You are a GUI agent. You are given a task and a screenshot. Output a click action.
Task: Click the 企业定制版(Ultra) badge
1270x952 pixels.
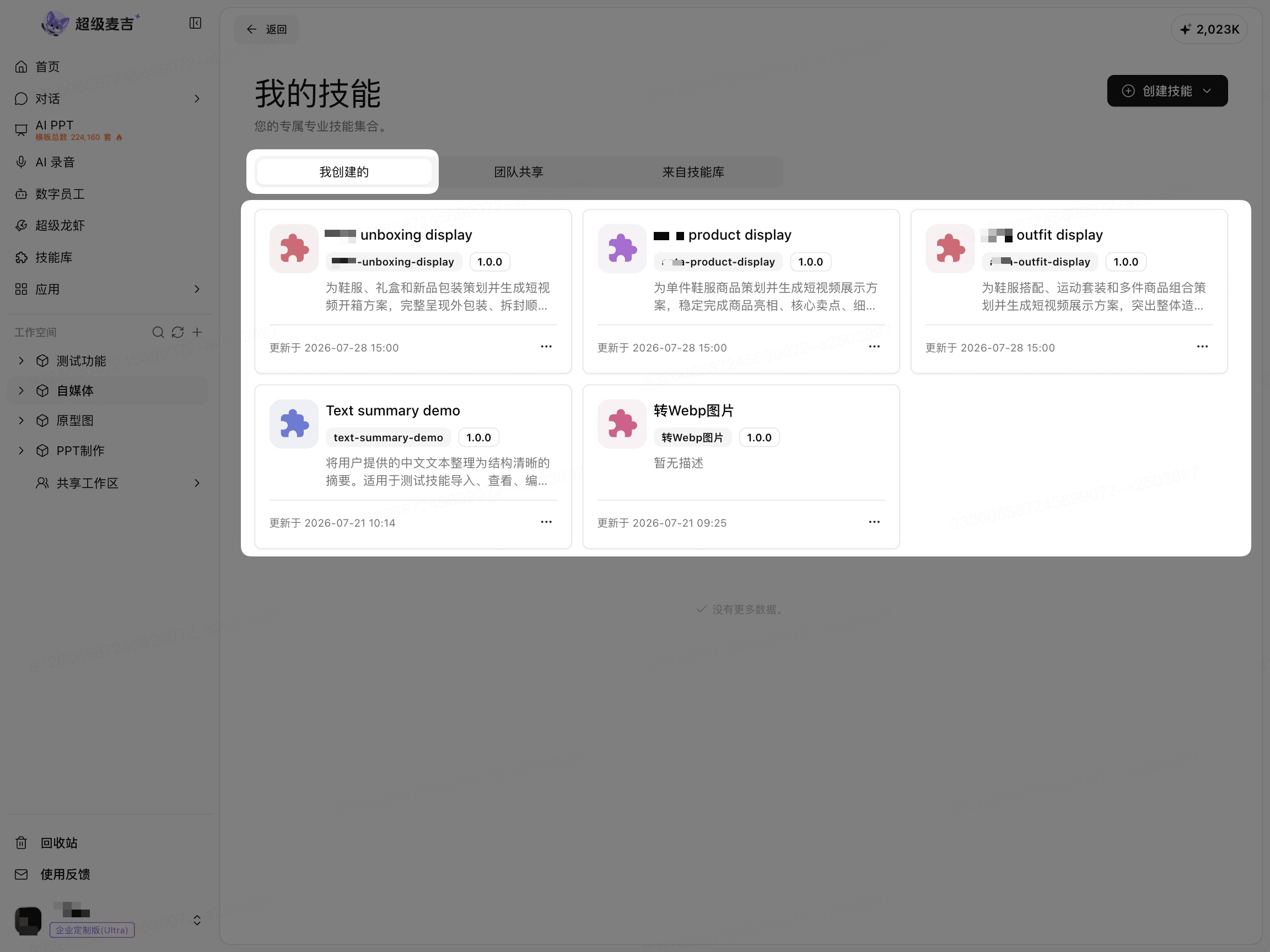coord(92,929)
